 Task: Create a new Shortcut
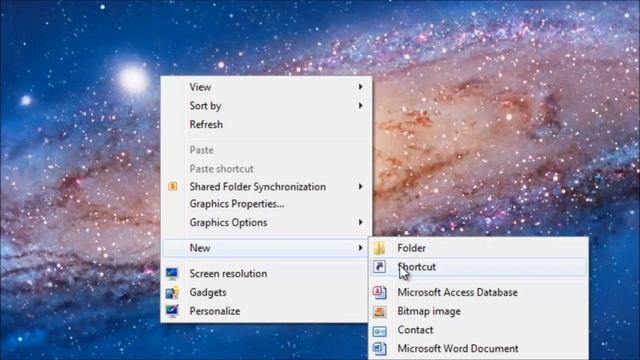478,267
